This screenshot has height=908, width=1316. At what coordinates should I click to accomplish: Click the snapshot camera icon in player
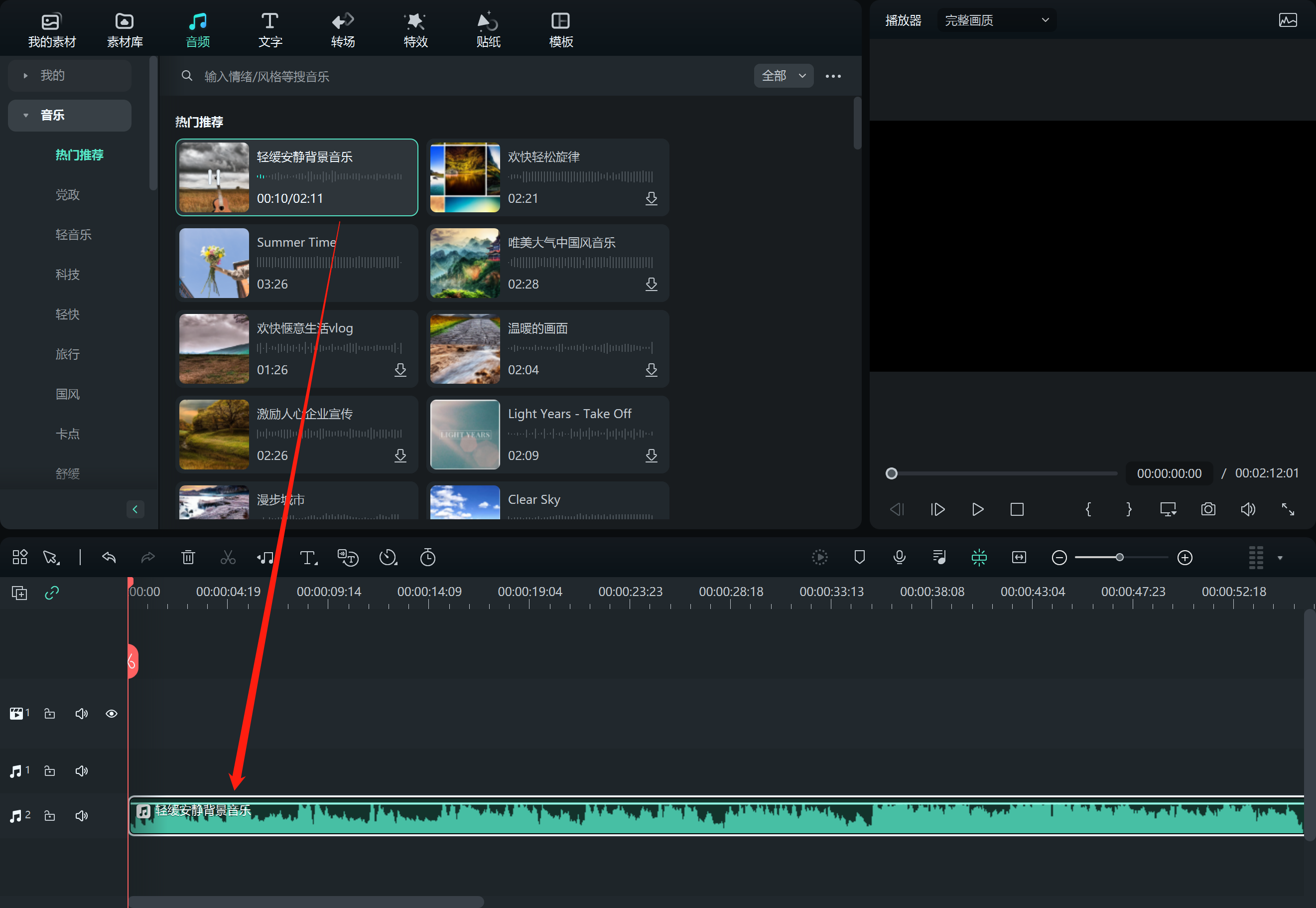(x=1208, y=509)
